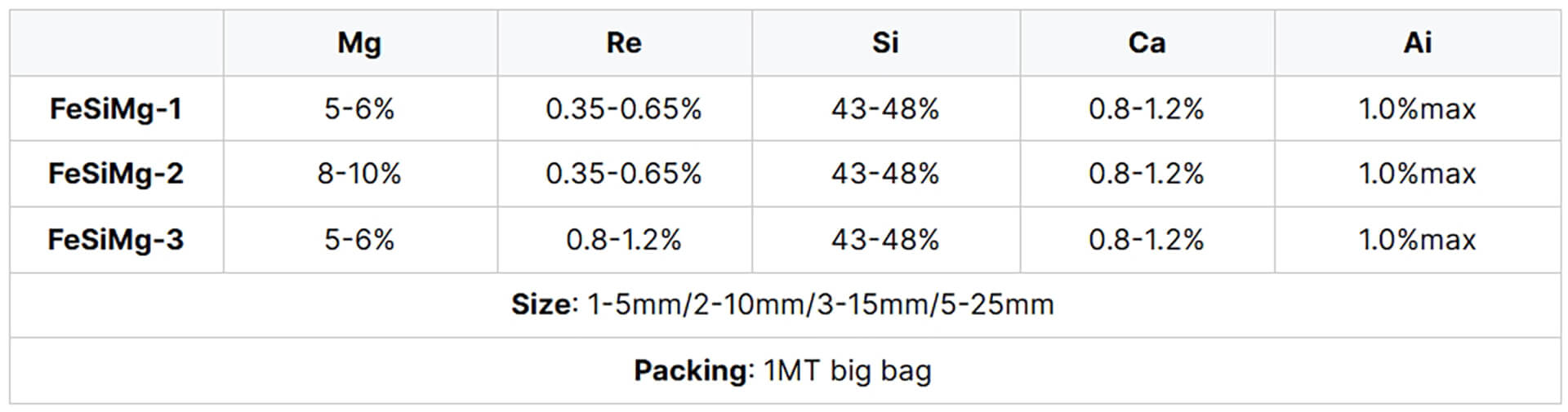Click the Size label text
Image resolution: width=1568 pixels, height=412 pixels.
tap(542, 305)
